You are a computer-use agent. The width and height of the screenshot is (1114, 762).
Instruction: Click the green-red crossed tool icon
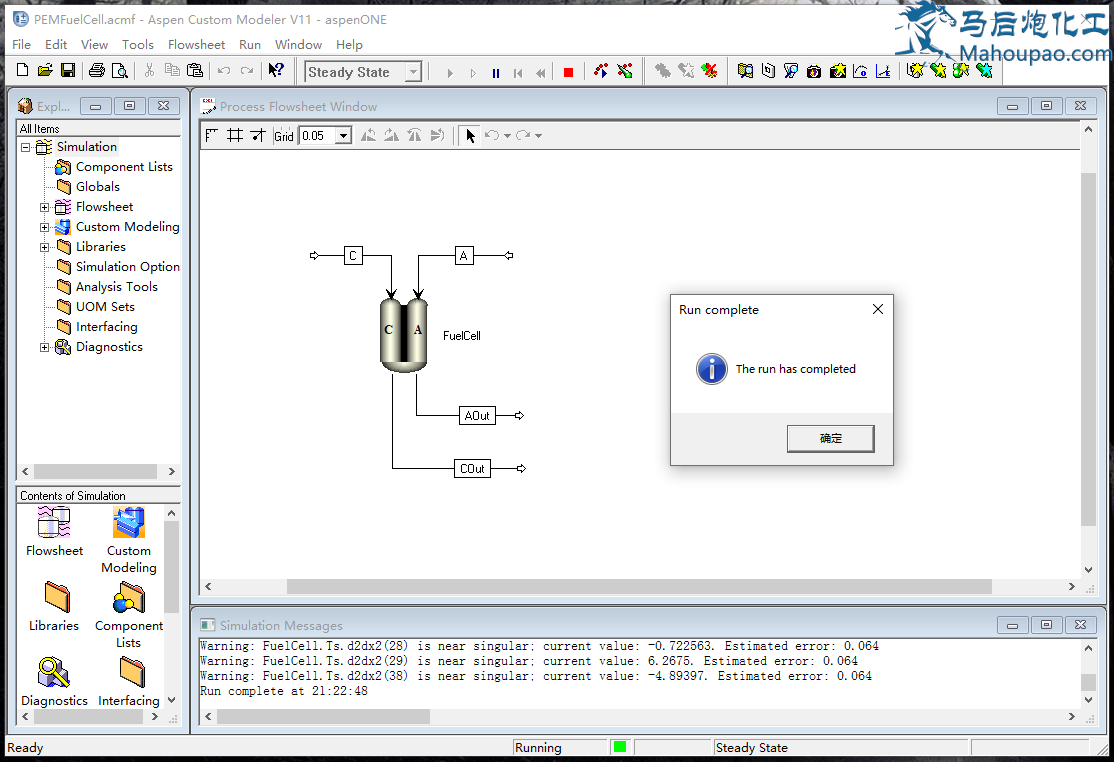tap(709, 70)
